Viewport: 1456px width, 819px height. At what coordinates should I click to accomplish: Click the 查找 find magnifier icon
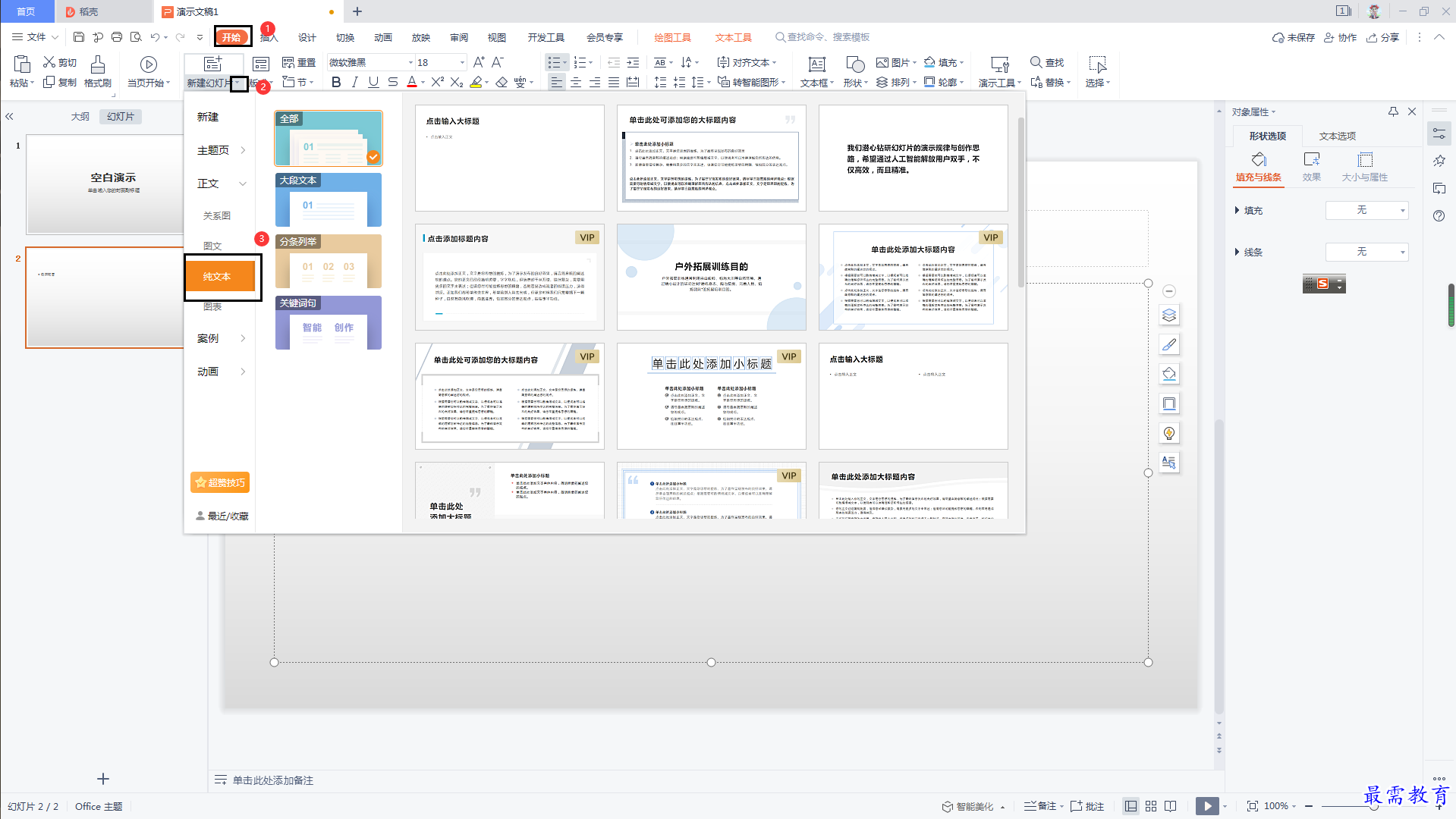point(1036,62)
